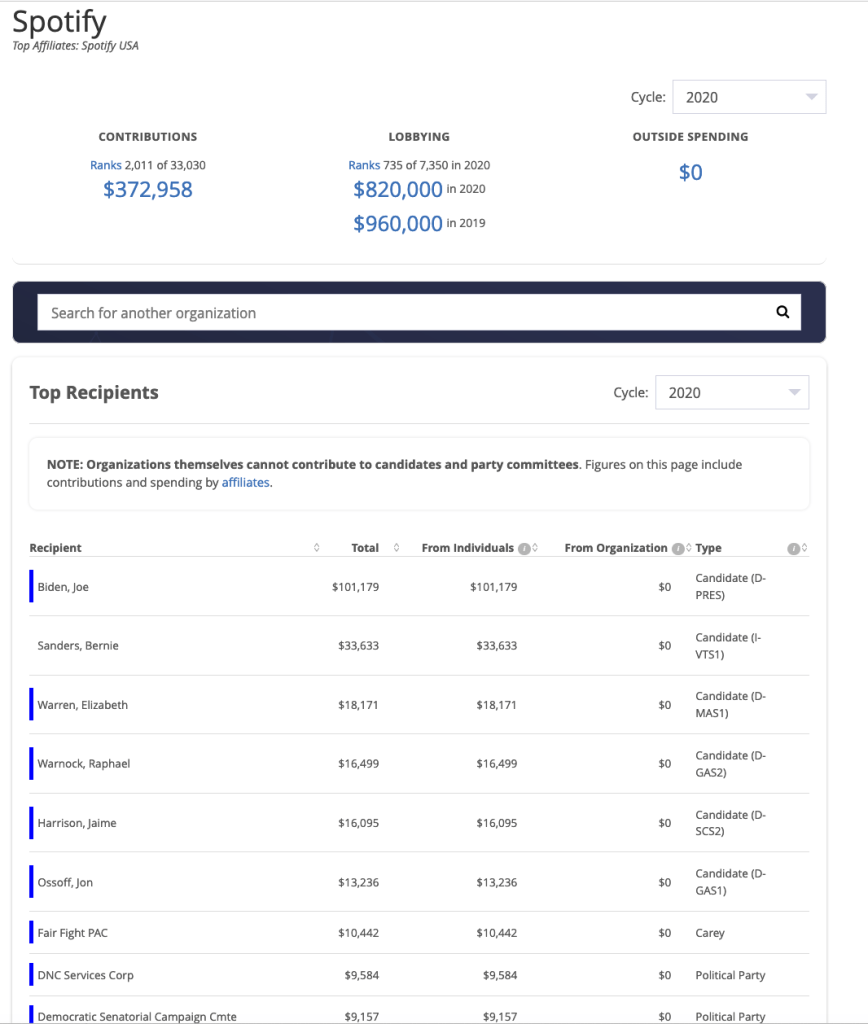The width and height of the screenshot is (868, 1024).
Task: Open the $960,000 lobbying in 2019 link
Action: pyautogui.click(x=397, y=224)
